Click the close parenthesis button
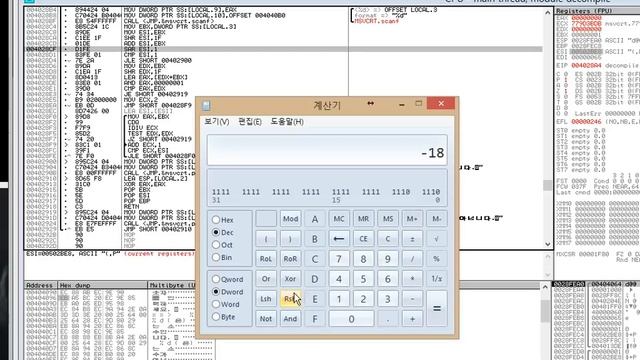This screenshot has height=360, width=640. click(290, 239)
